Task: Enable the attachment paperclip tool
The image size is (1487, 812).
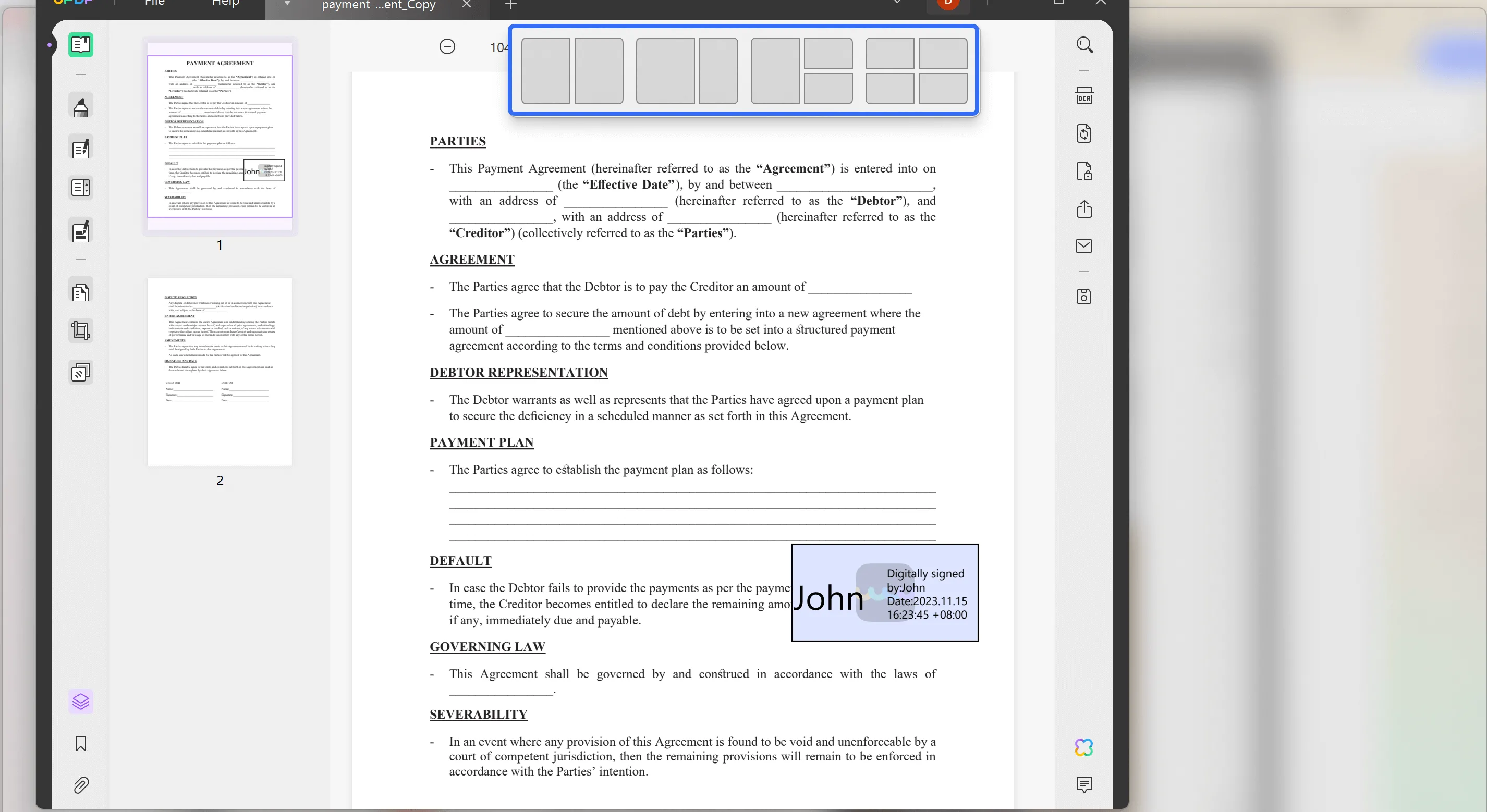Action: coord(81,785)
